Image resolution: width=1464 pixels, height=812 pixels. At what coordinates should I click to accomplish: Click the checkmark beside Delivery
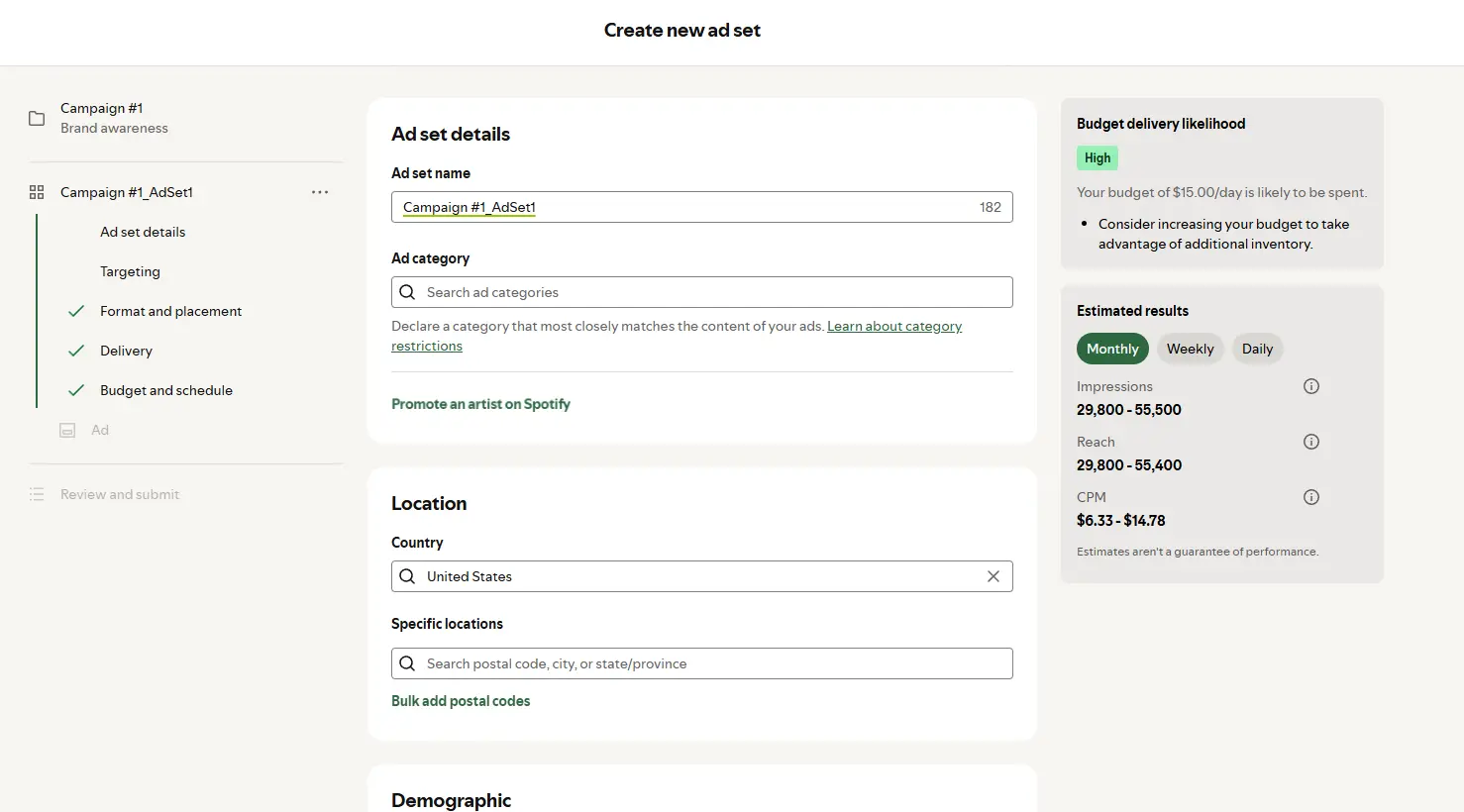[x=76, y=351]
